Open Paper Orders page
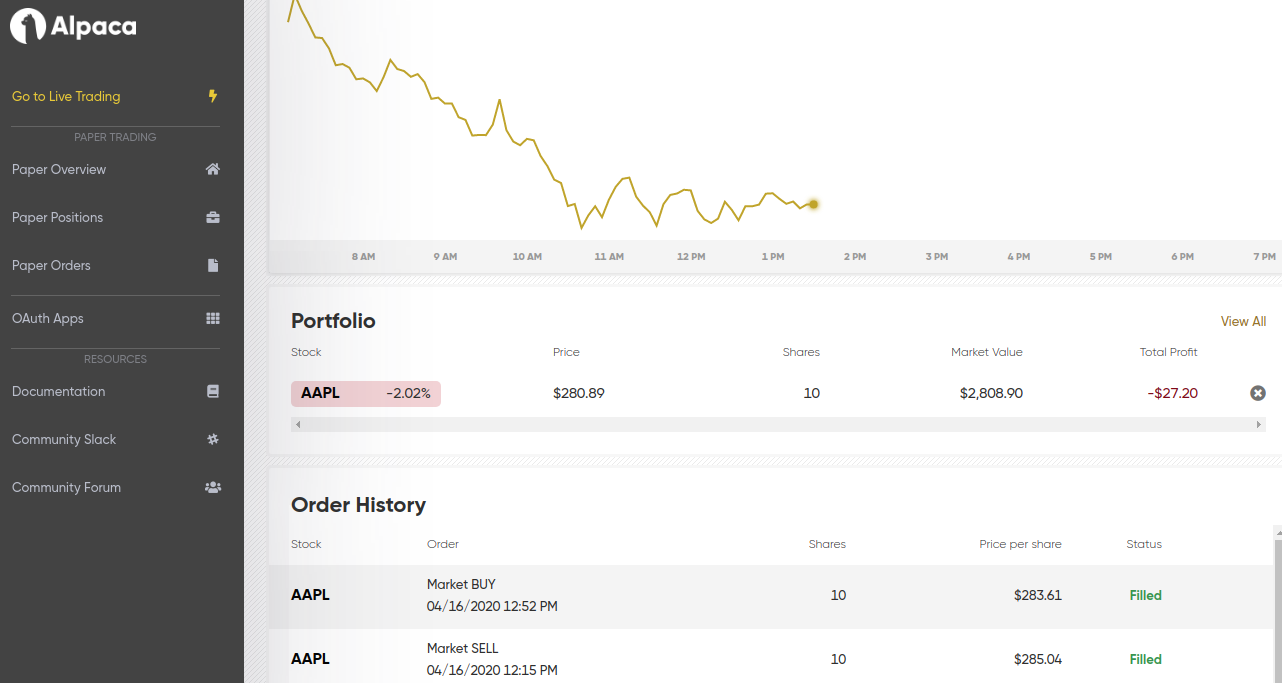1282x683 pixels. [51, 265]
